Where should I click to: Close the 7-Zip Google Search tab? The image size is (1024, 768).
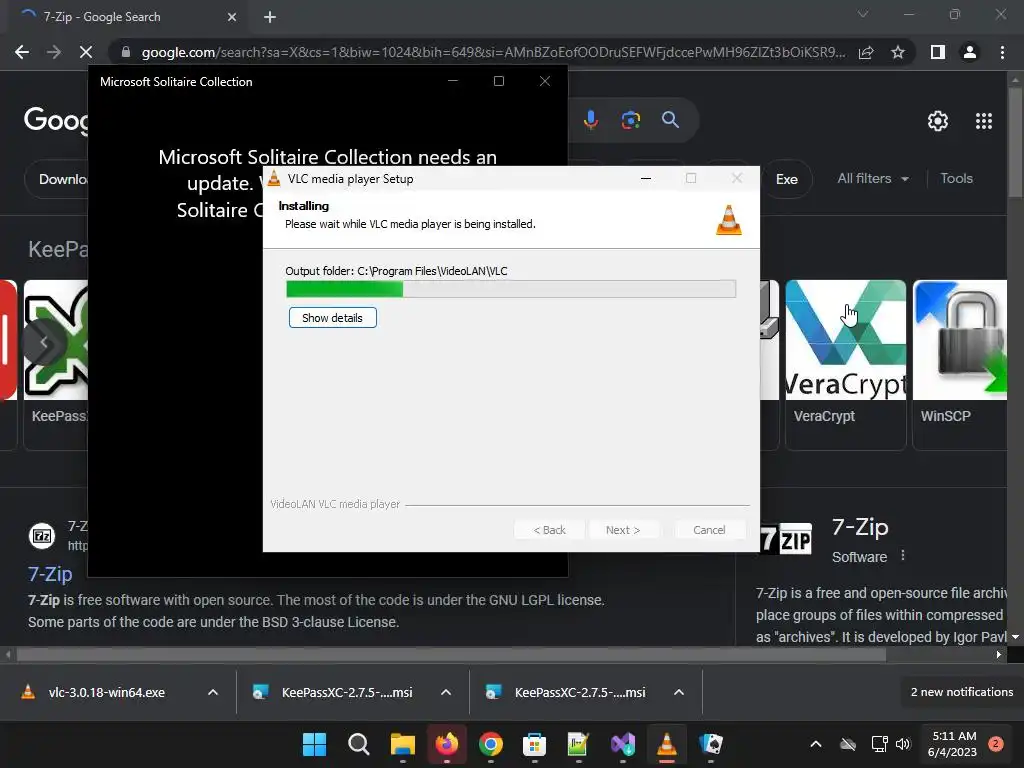[x=232, y=17]
